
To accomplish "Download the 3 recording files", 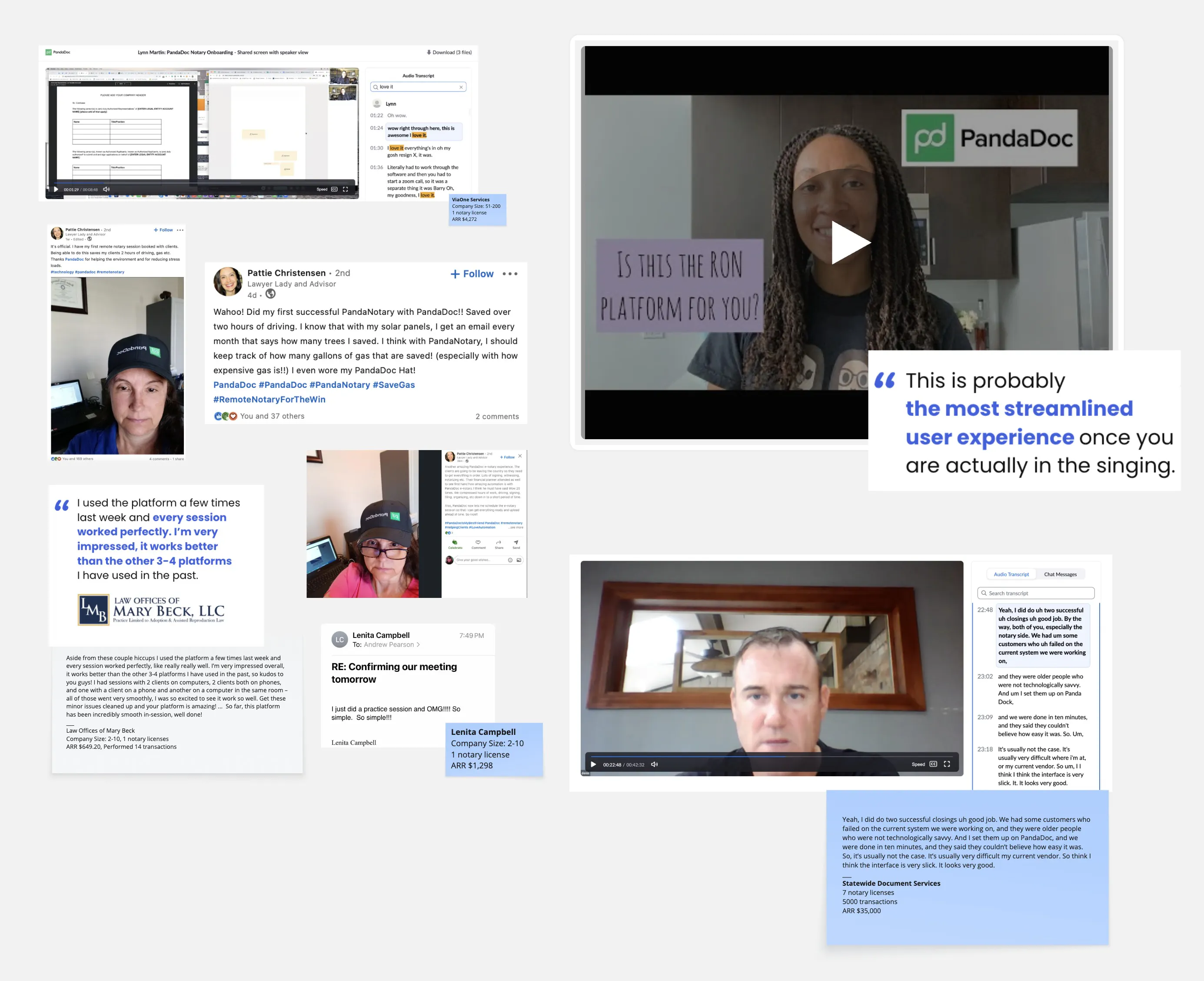I will [x=449, y=53].
